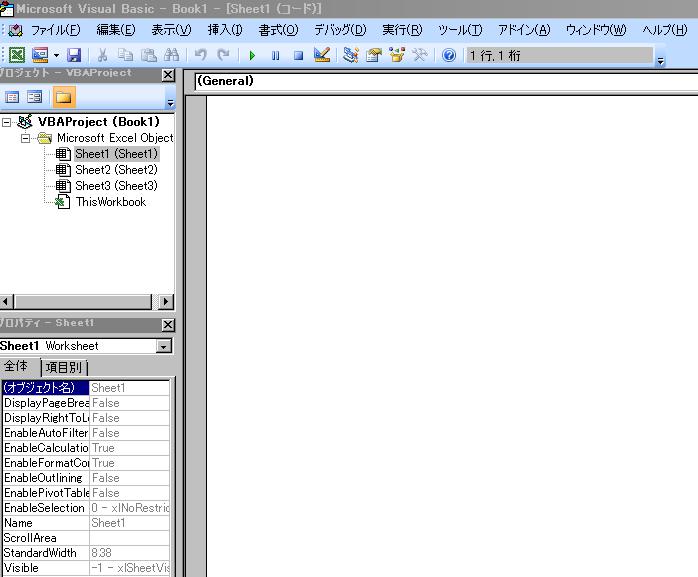This screenshot has width=698, height=577.
Task: Switch to the 項目別 tab
Action: coord(64,368)
